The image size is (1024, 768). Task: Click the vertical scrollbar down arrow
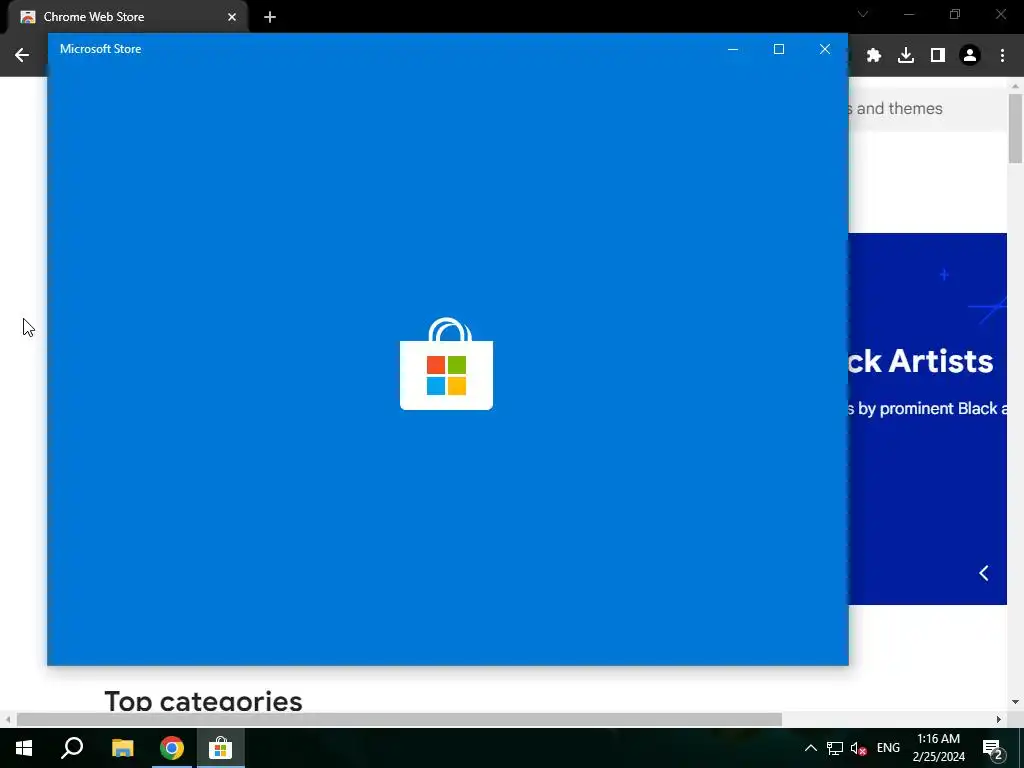pyautogui.click(x=1015, y=702)
